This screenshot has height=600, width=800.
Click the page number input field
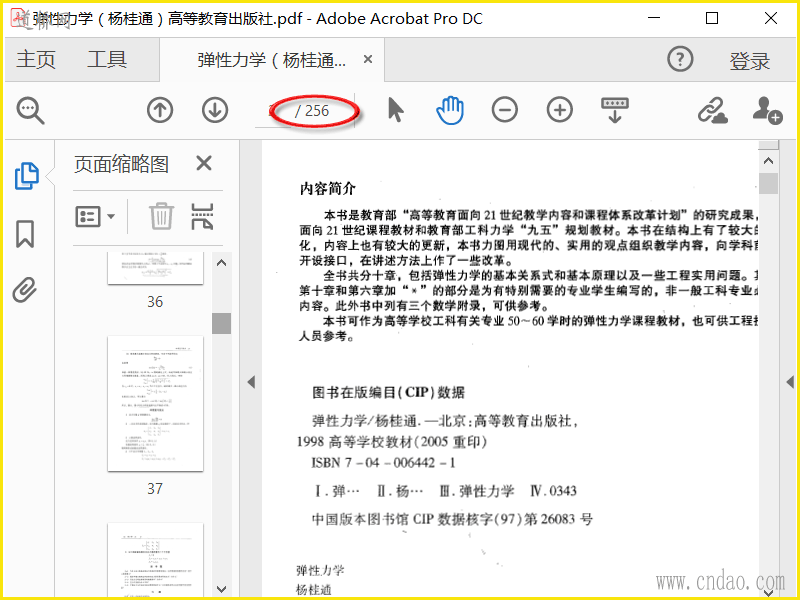[273, 111]
